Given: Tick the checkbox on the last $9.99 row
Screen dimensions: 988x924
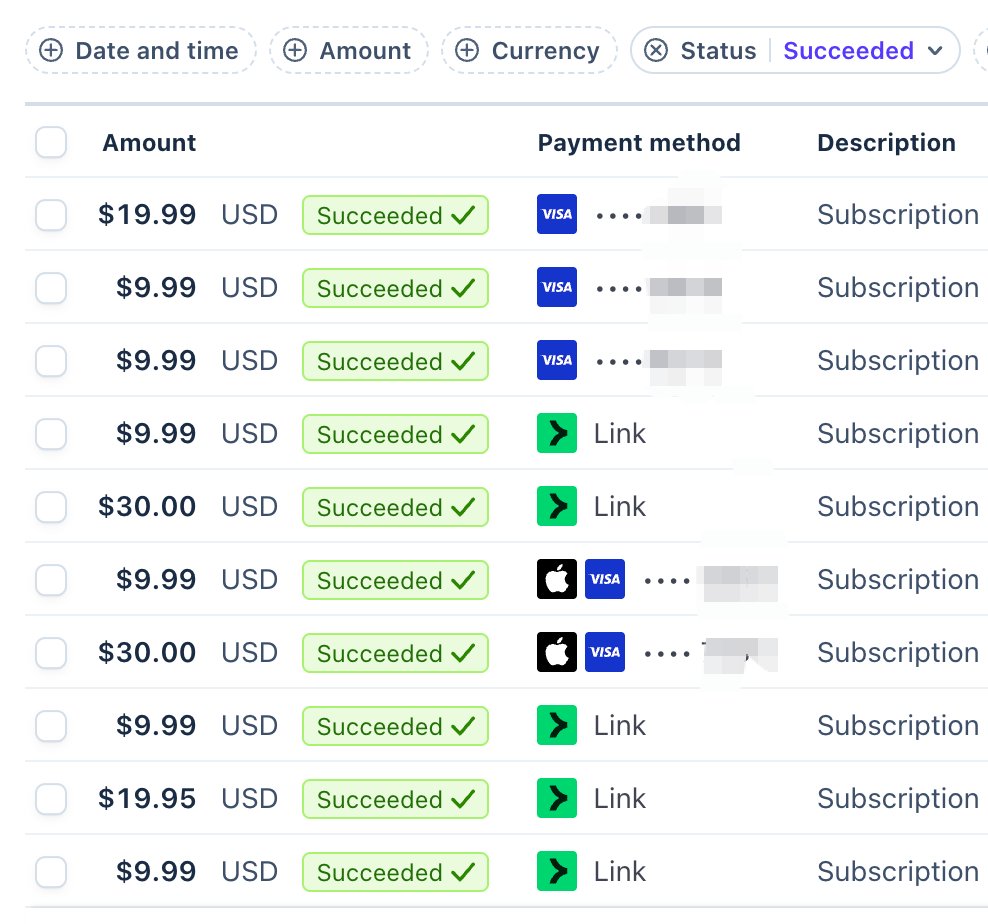Looking at the screenshot, I should click(x=51, y=872).
